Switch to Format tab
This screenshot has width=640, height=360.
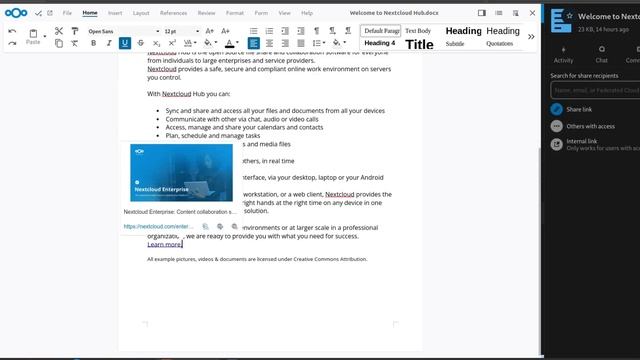tap(235, 13)
